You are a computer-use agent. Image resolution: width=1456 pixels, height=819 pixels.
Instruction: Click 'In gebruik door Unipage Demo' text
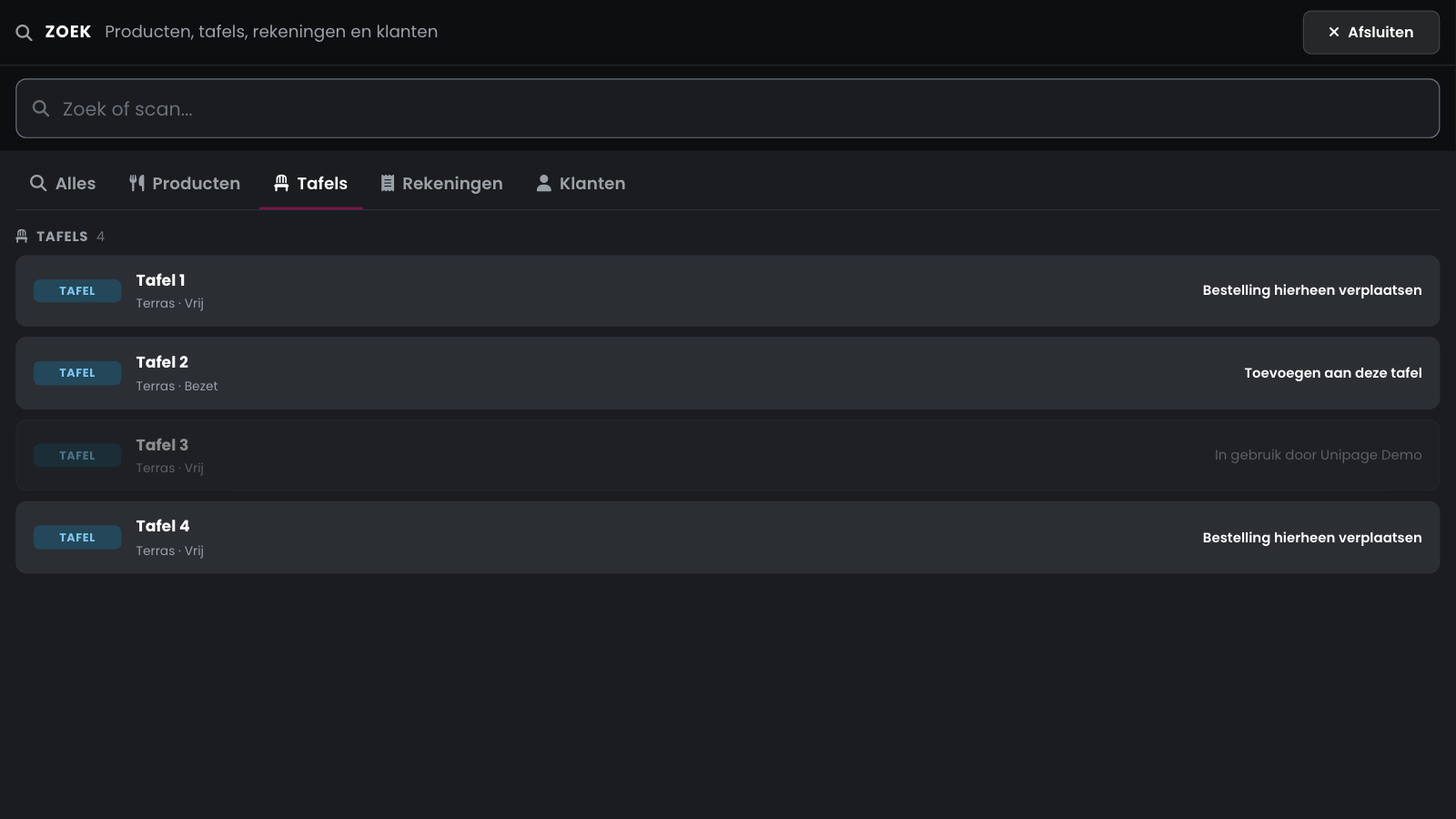point(1318,455)
